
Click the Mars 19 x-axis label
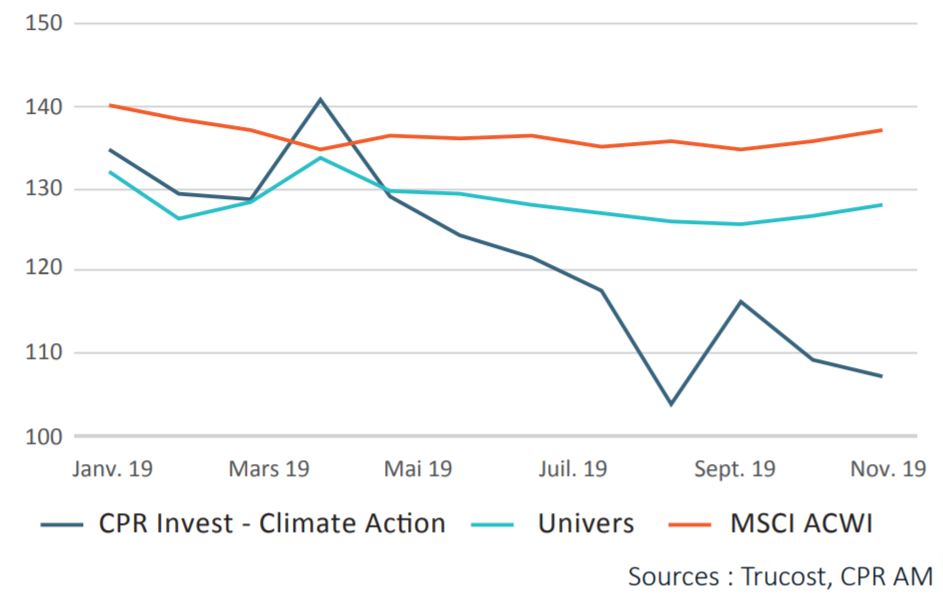pyautogui.click(x=269, y=468)
